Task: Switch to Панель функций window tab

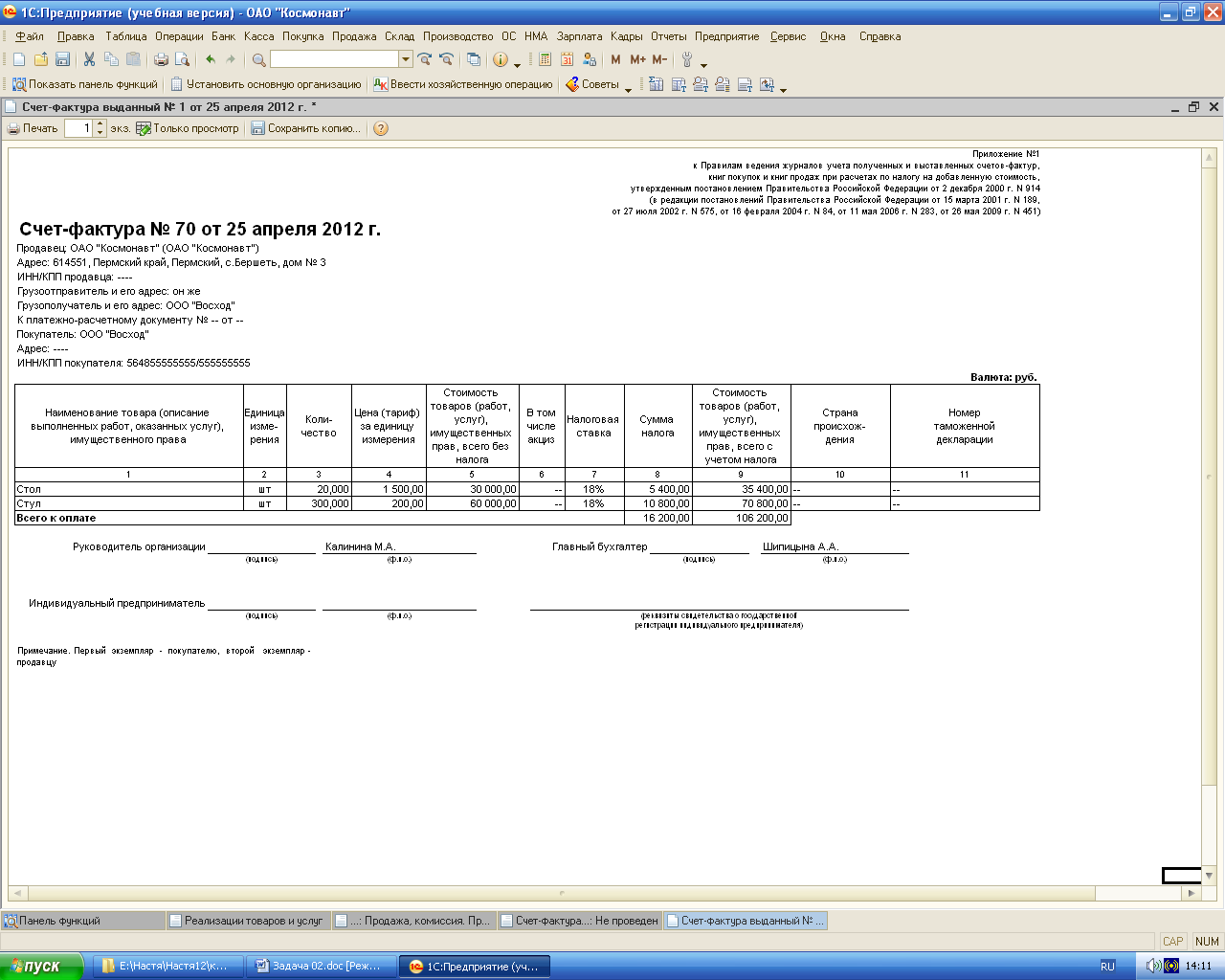Action: point(82,921)
